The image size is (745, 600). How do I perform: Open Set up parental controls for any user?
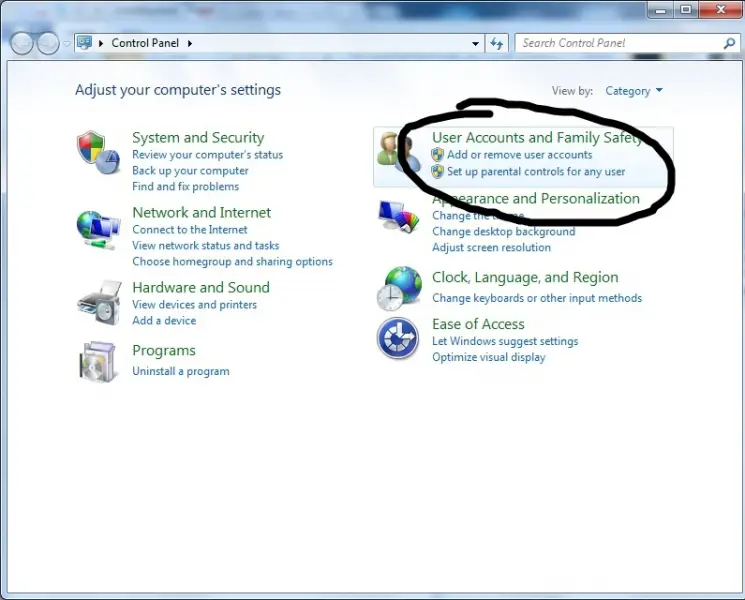(536, 171)
